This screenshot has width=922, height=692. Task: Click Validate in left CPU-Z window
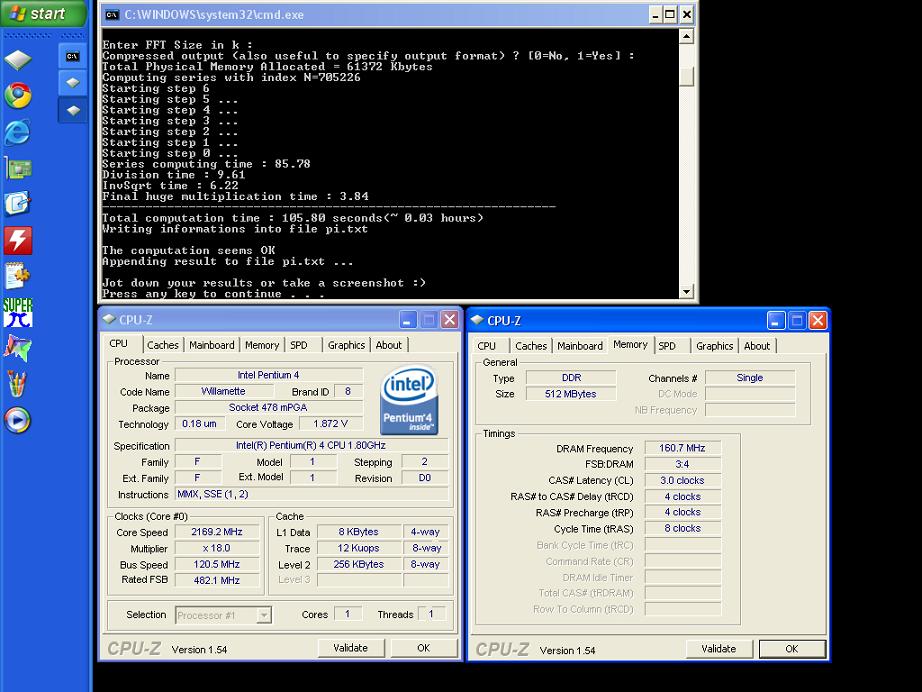pyautogui.click(x=350, y=648)
